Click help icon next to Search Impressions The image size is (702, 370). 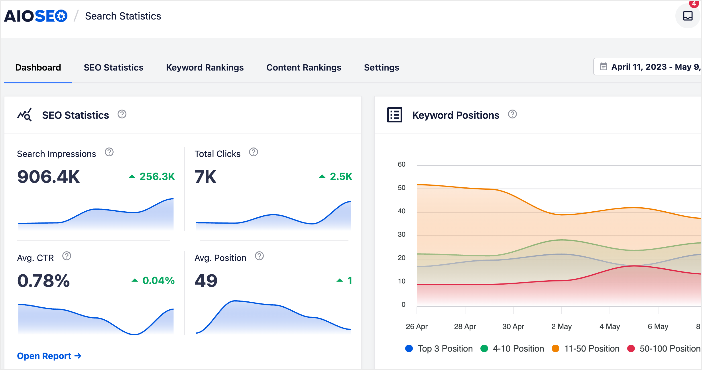pyautogui.click(x=109, y=152)
